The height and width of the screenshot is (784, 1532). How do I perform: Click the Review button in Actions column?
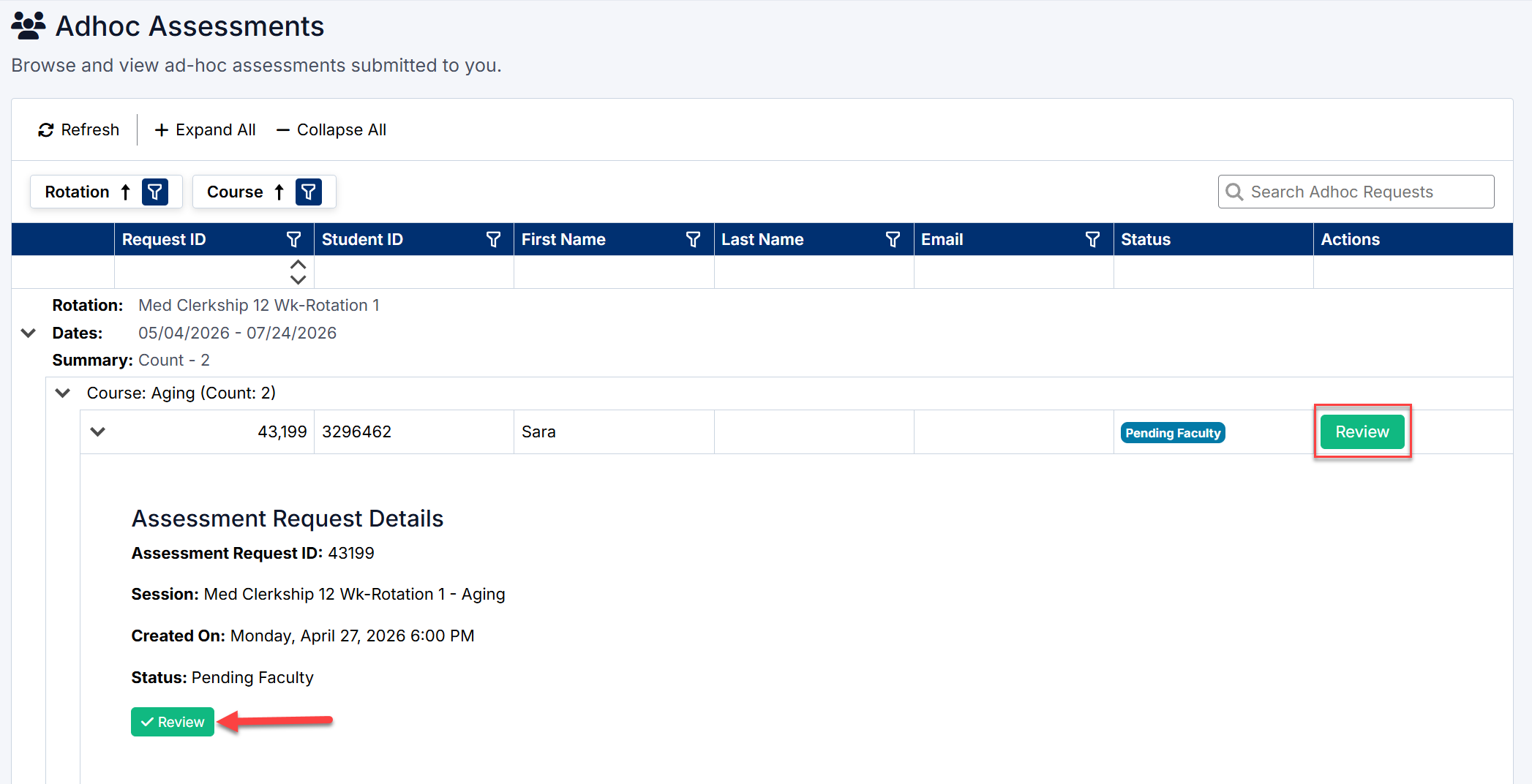point(1362,432)
